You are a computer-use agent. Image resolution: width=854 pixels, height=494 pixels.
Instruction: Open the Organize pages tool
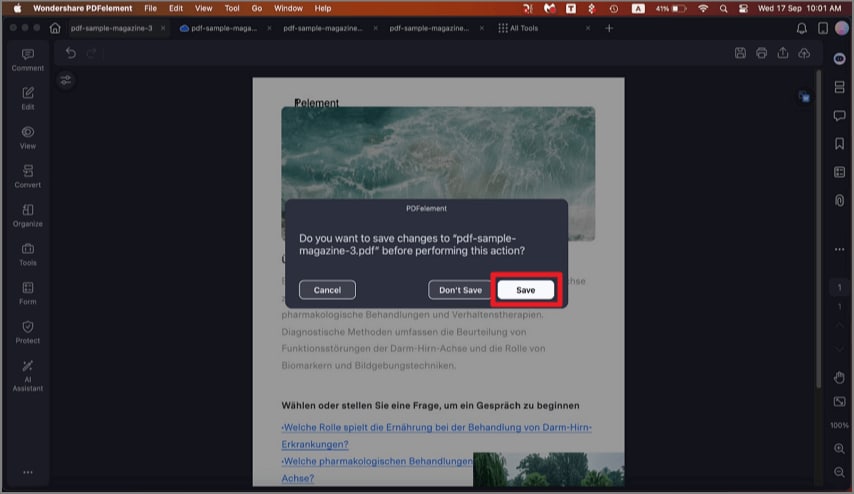pyautogui.click(x=27, y=215)
